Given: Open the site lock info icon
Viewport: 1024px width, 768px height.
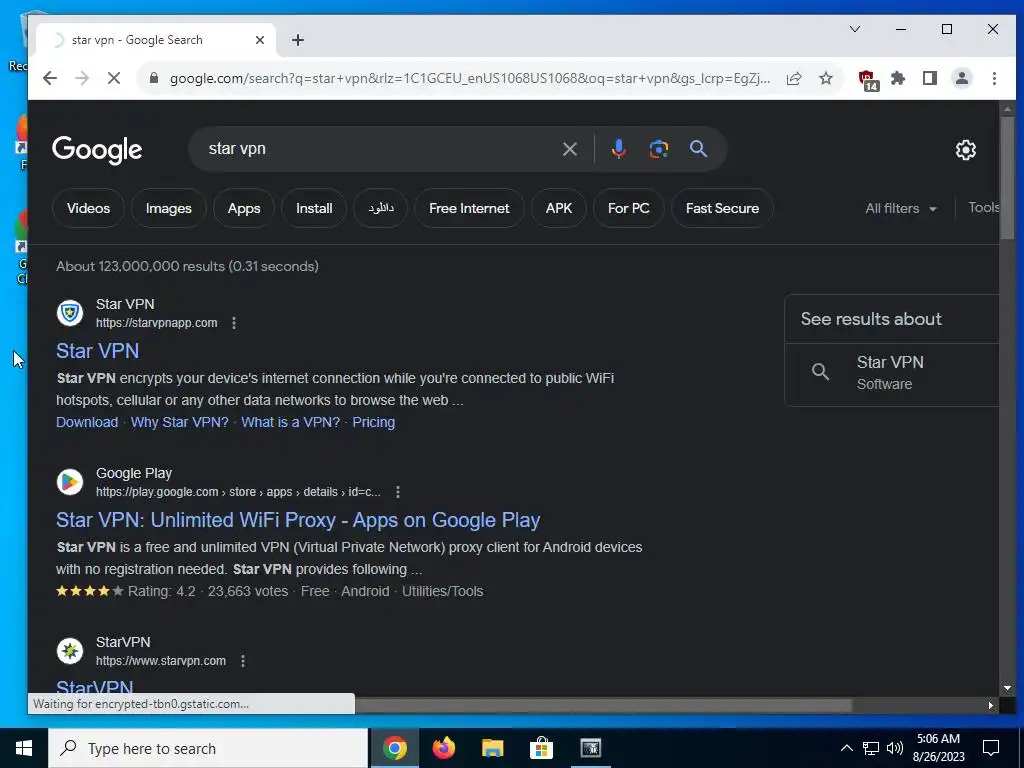Looking at the screenshot, I should click(154, 78).
